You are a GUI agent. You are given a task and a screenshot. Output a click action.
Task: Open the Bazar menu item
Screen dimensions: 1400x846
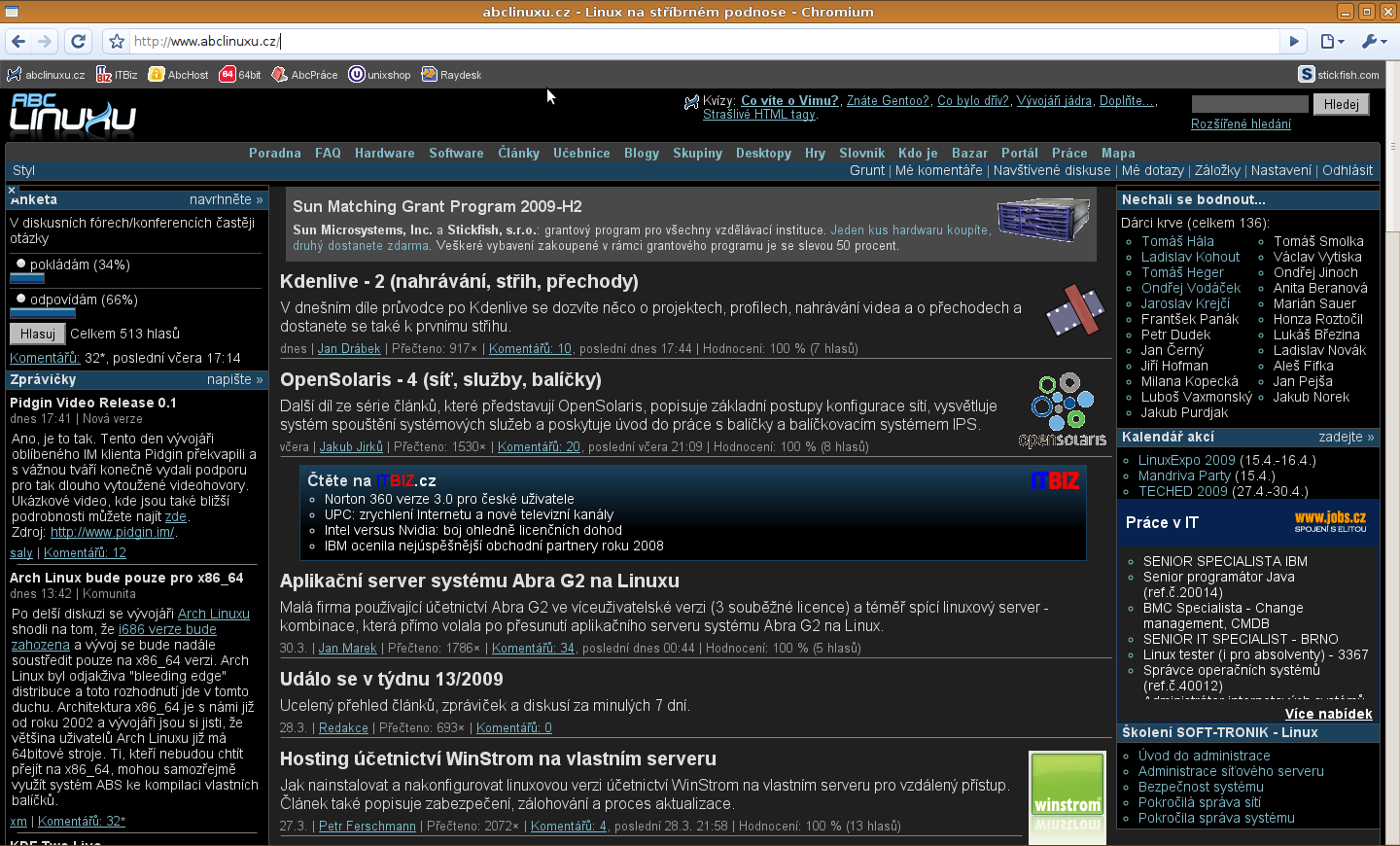click(x=969, y=153)
